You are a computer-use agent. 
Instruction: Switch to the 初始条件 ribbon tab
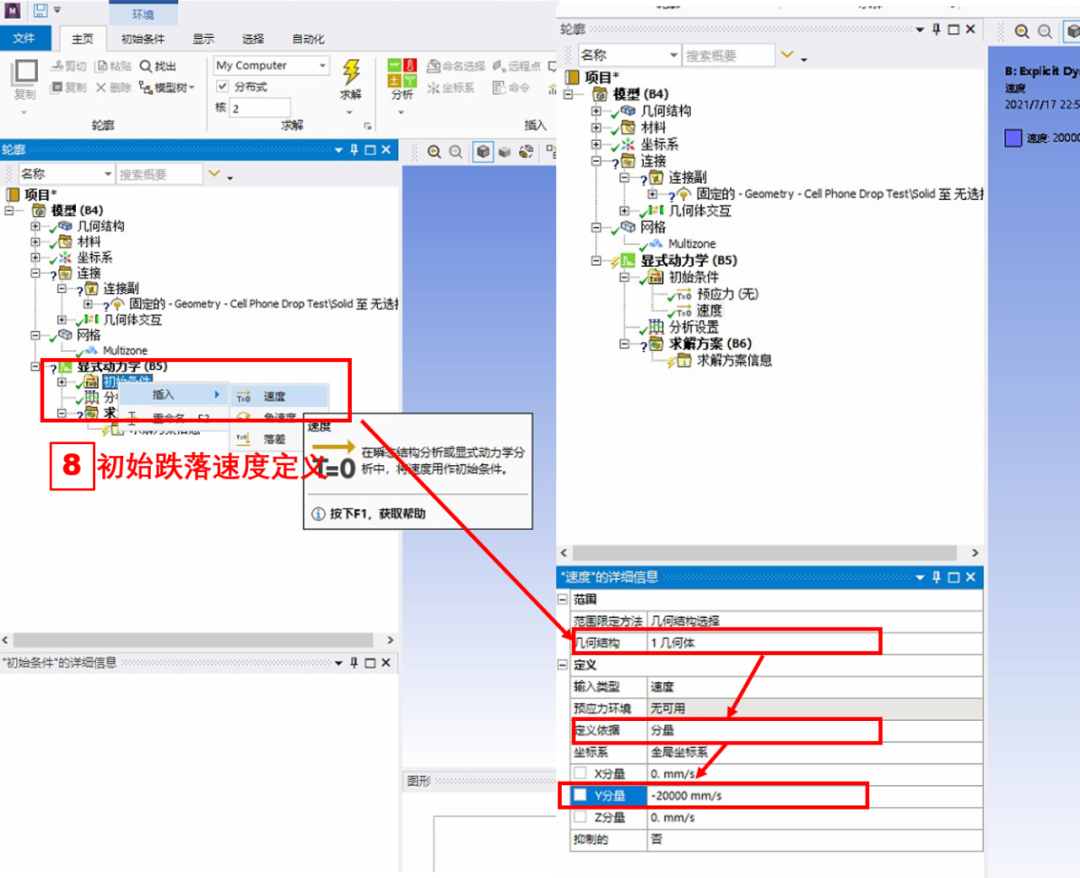(143, 39)
